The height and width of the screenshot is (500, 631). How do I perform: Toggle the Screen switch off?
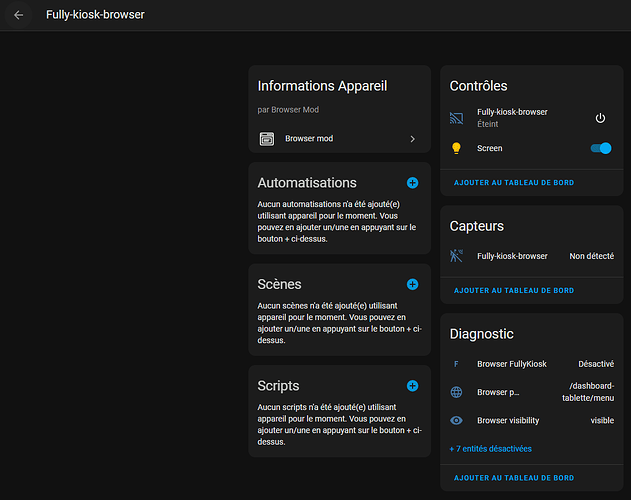click(x=600, y=148)
